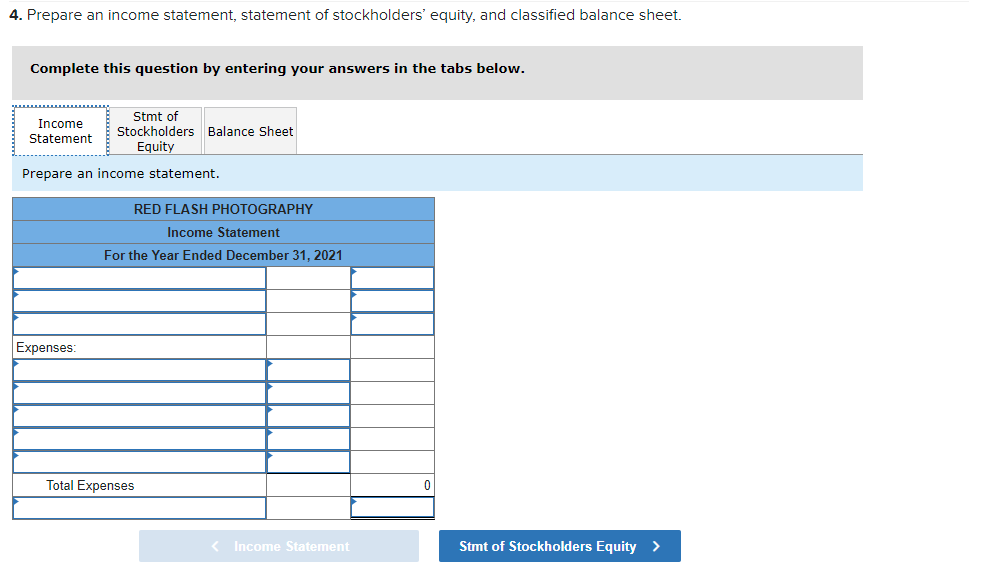Open second label dropdown above Expenses
The height and width of the screenshot is (573, 997).
point(139,301)
